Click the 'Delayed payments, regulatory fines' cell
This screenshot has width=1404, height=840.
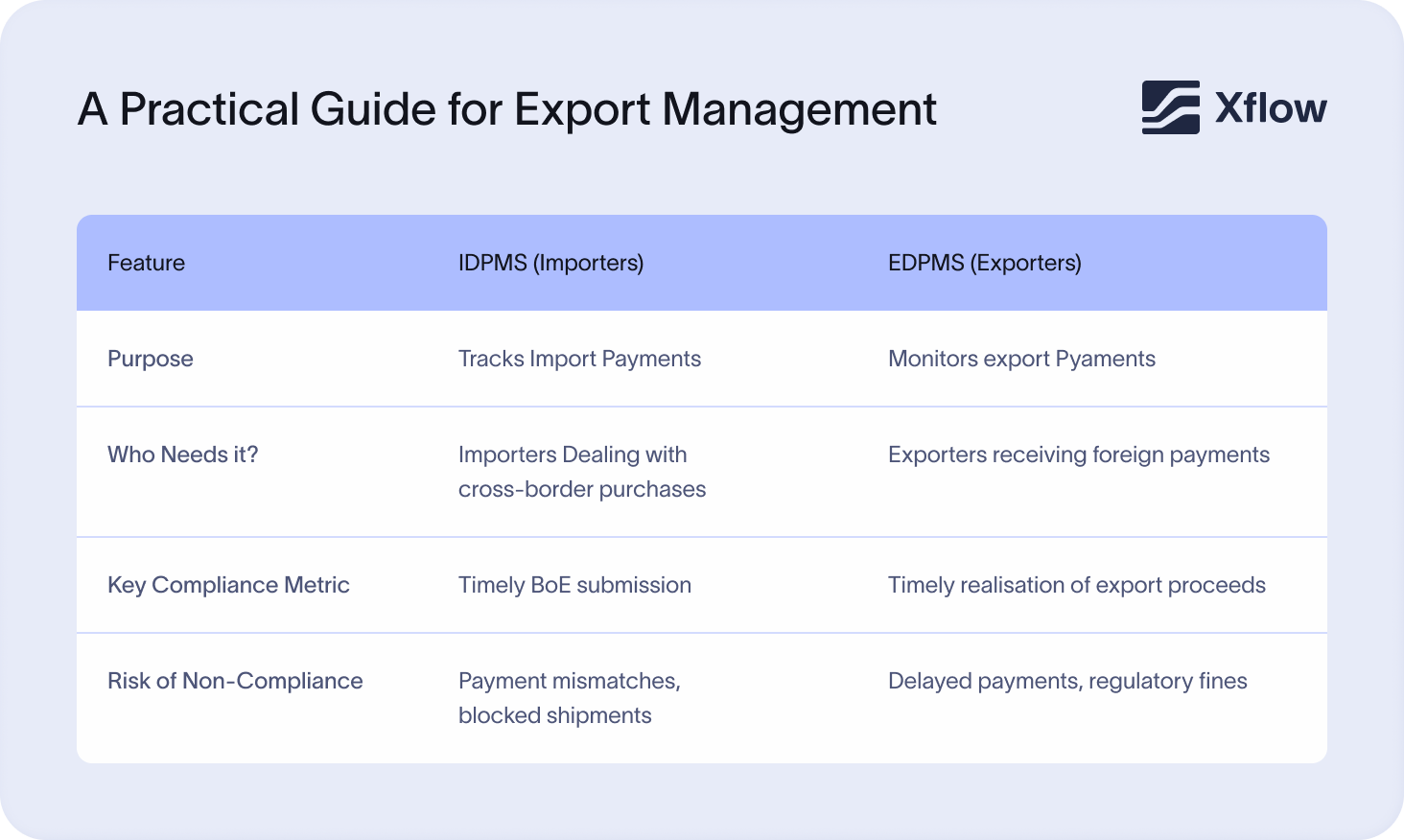click(x=1067, y=681)
